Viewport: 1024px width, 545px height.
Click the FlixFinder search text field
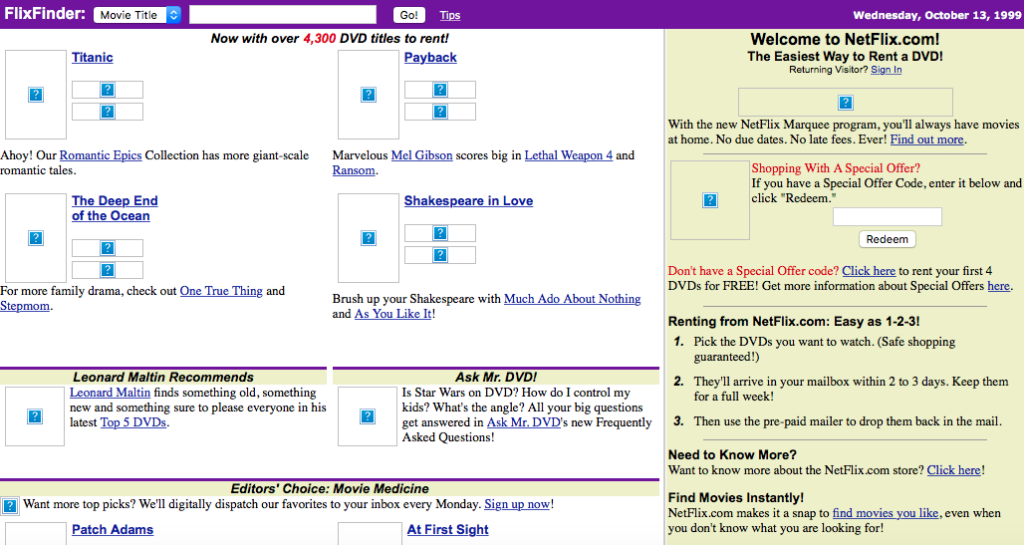282,15
